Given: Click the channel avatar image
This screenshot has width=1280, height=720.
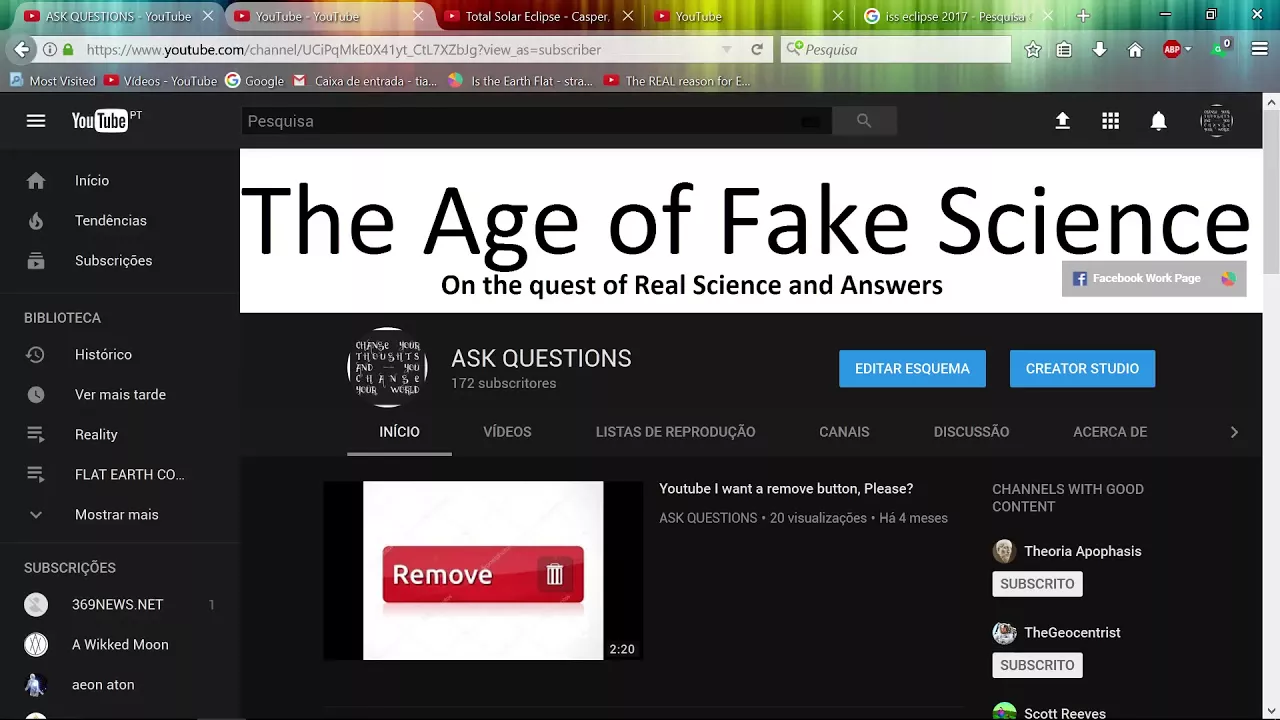Looking at the screenshot, I should click(x=387, y=368).
